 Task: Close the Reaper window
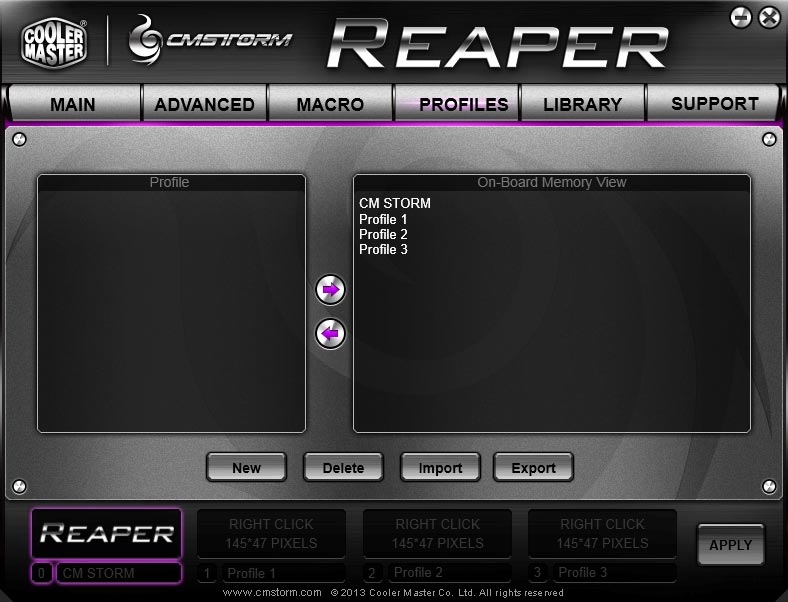coord(769,18)
